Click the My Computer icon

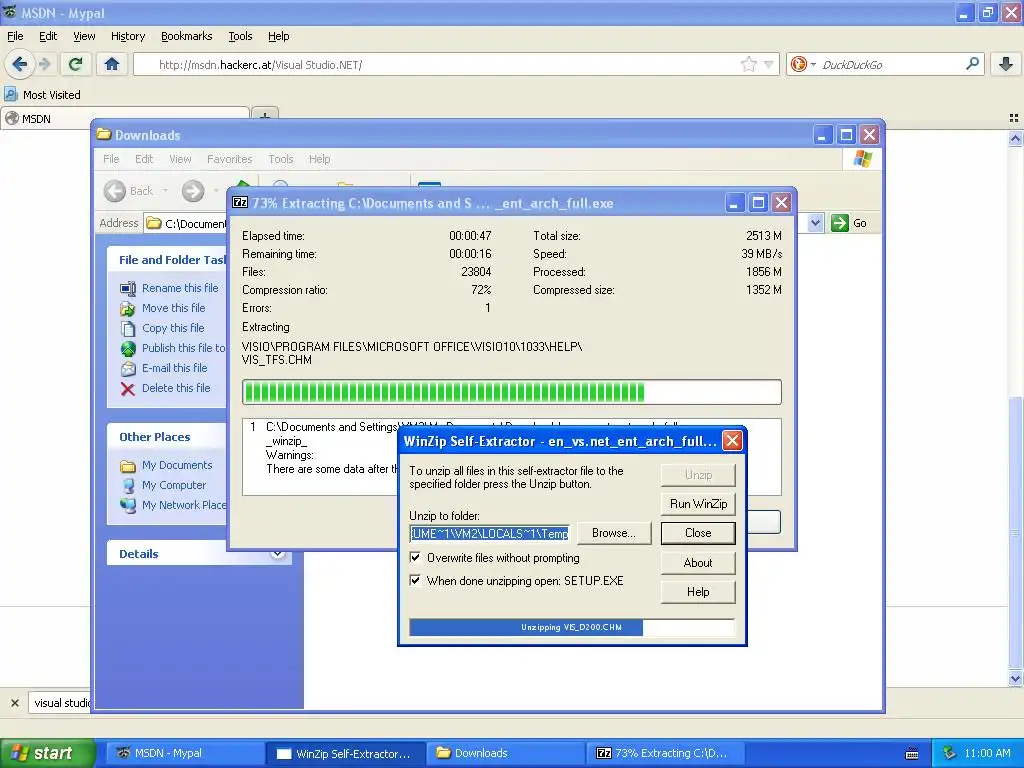[x=128, y=485]
